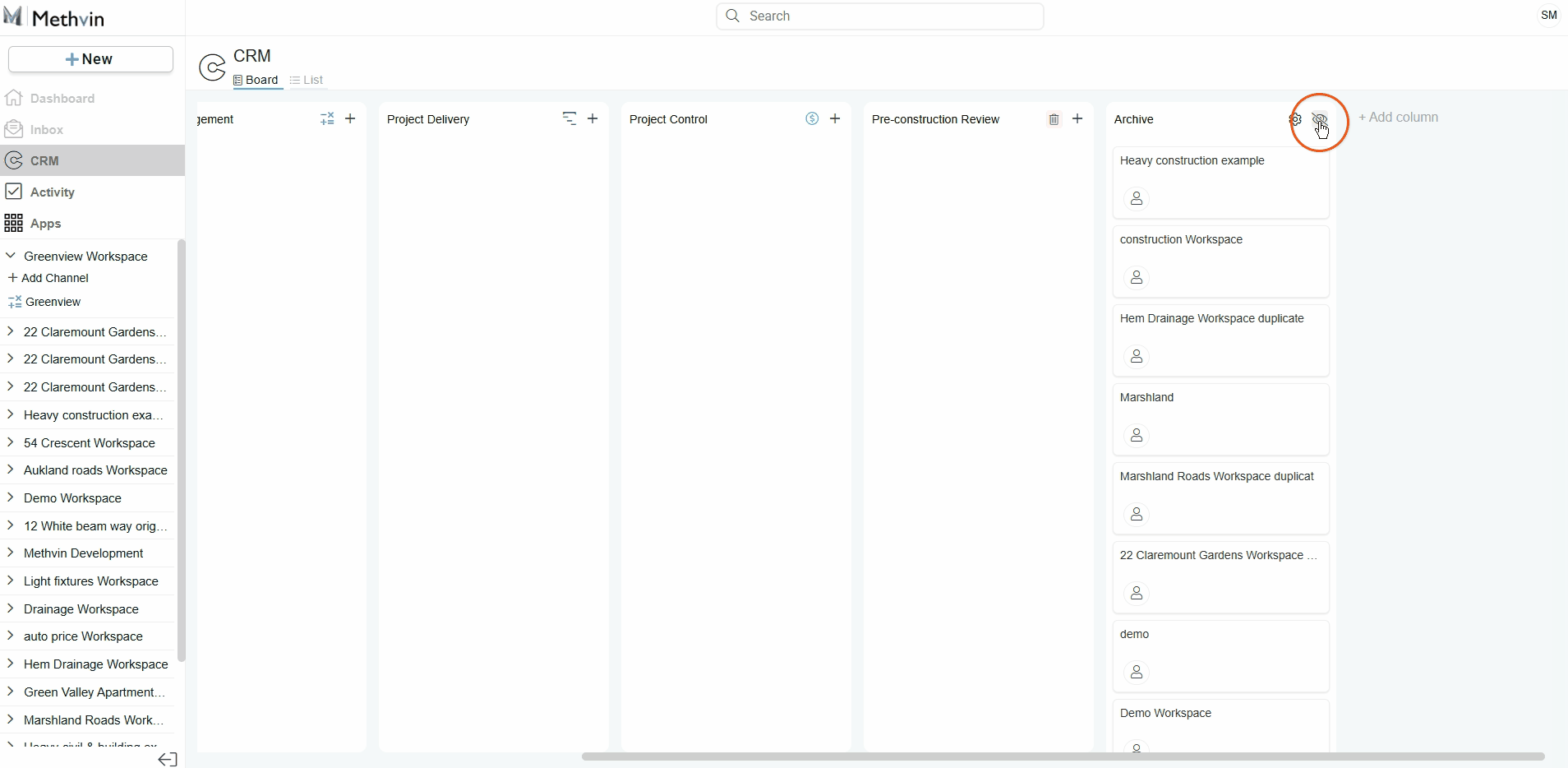Click the horizontal board scrollbar
This screenshot has width=1568, height=768.
click(1062, 756)
